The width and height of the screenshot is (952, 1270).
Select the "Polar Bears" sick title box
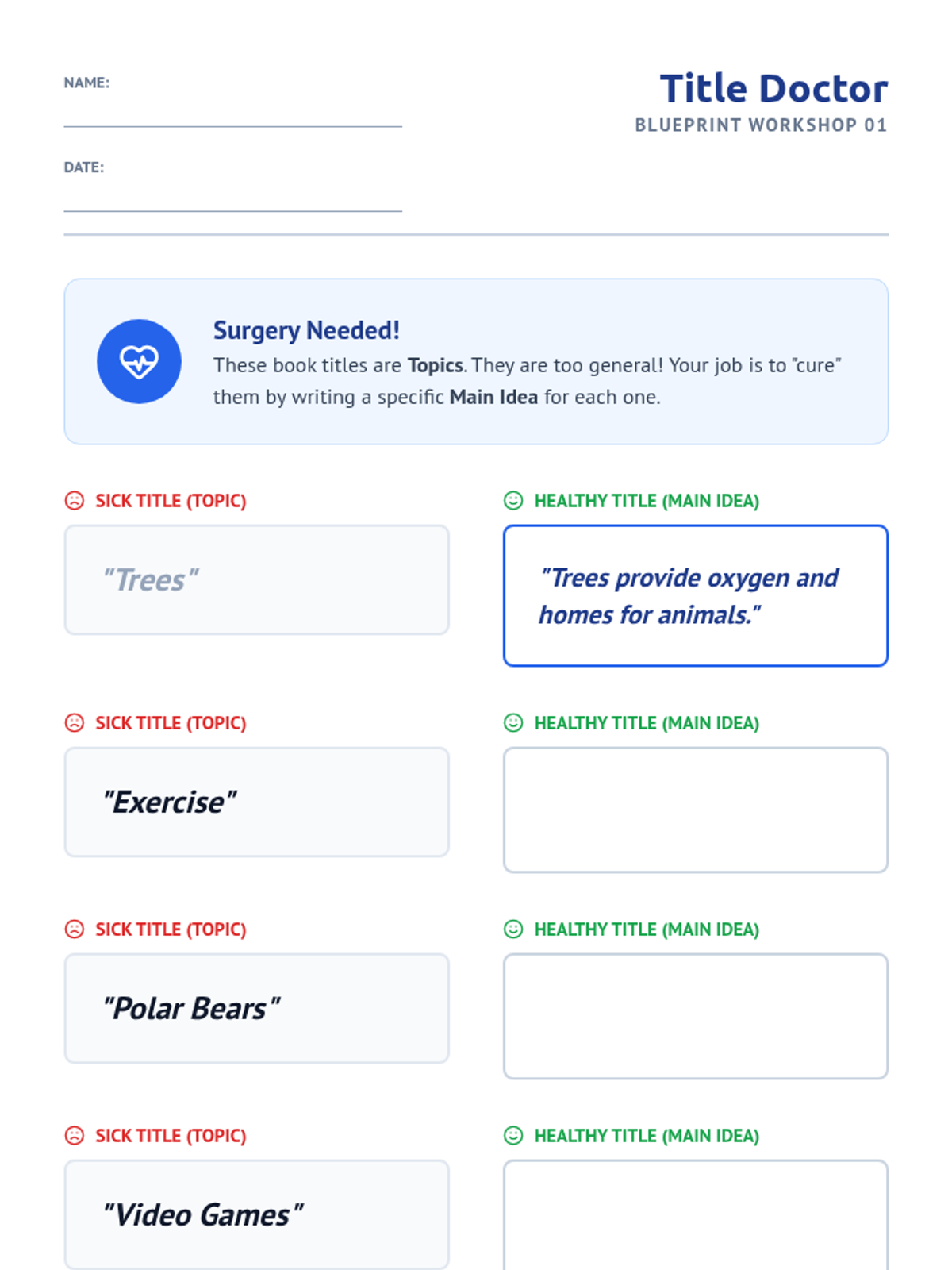pos(257,1008)
